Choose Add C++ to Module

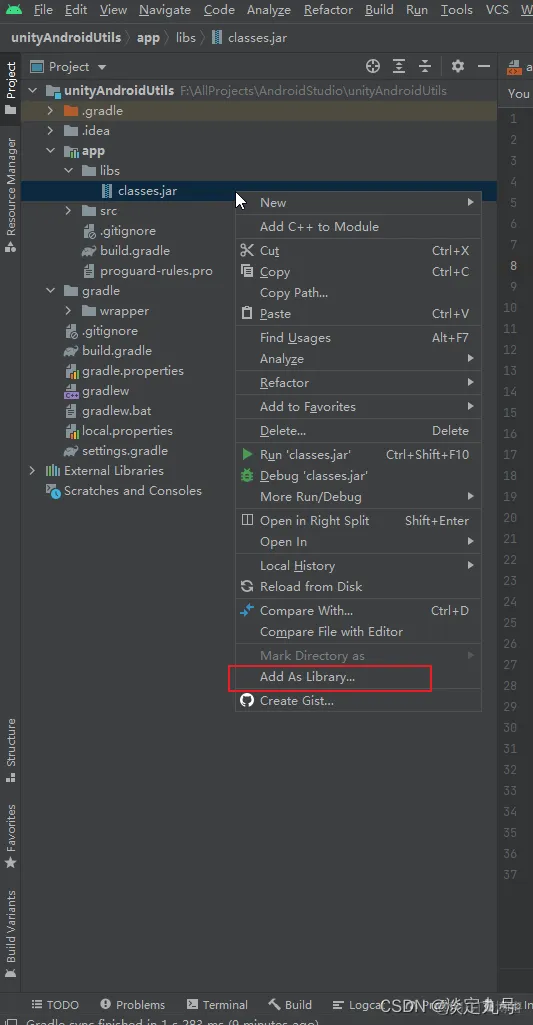click(358, 227)
